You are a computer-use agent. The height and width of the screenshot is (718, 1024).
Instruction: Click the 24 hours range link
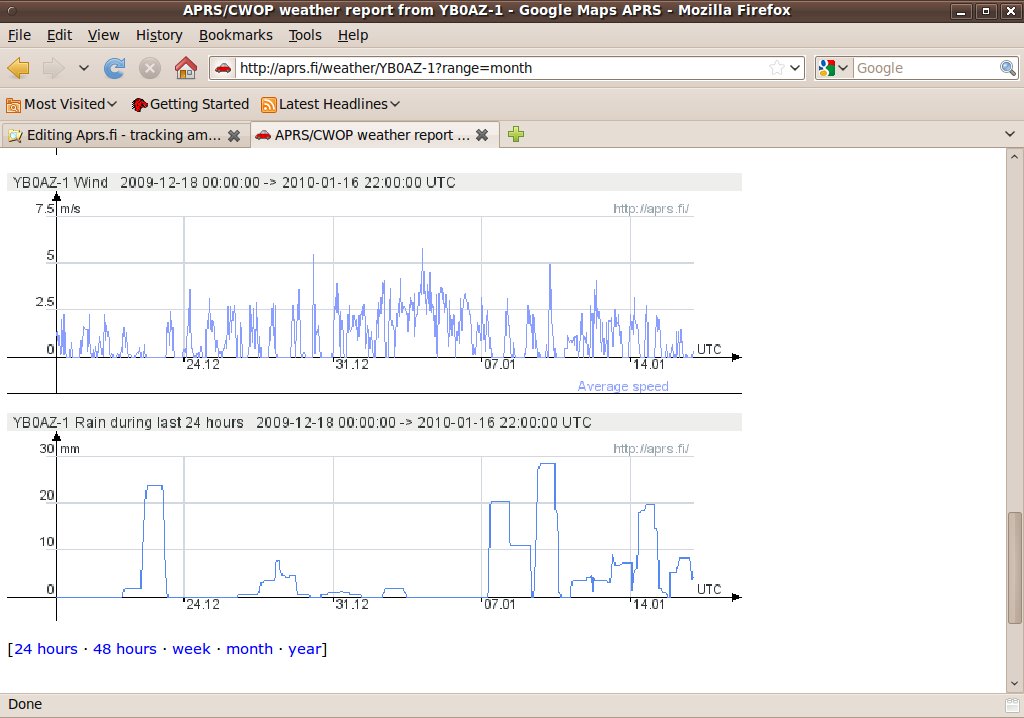tap(45, 649)
